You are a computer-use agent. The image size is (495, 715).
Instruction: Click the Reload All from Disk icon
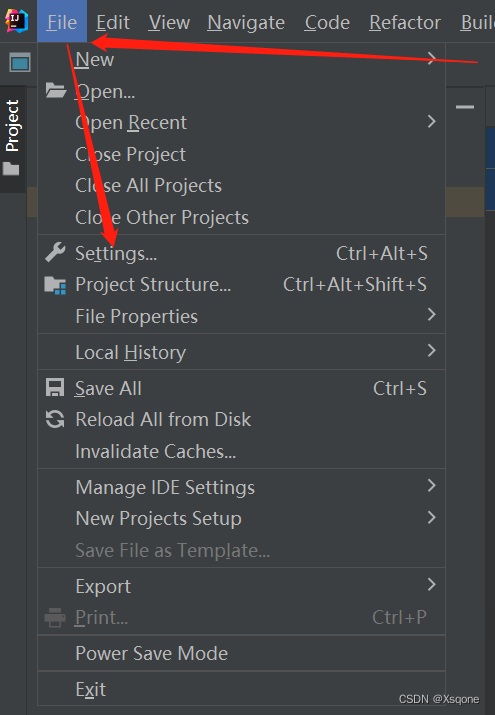point(55,420)
